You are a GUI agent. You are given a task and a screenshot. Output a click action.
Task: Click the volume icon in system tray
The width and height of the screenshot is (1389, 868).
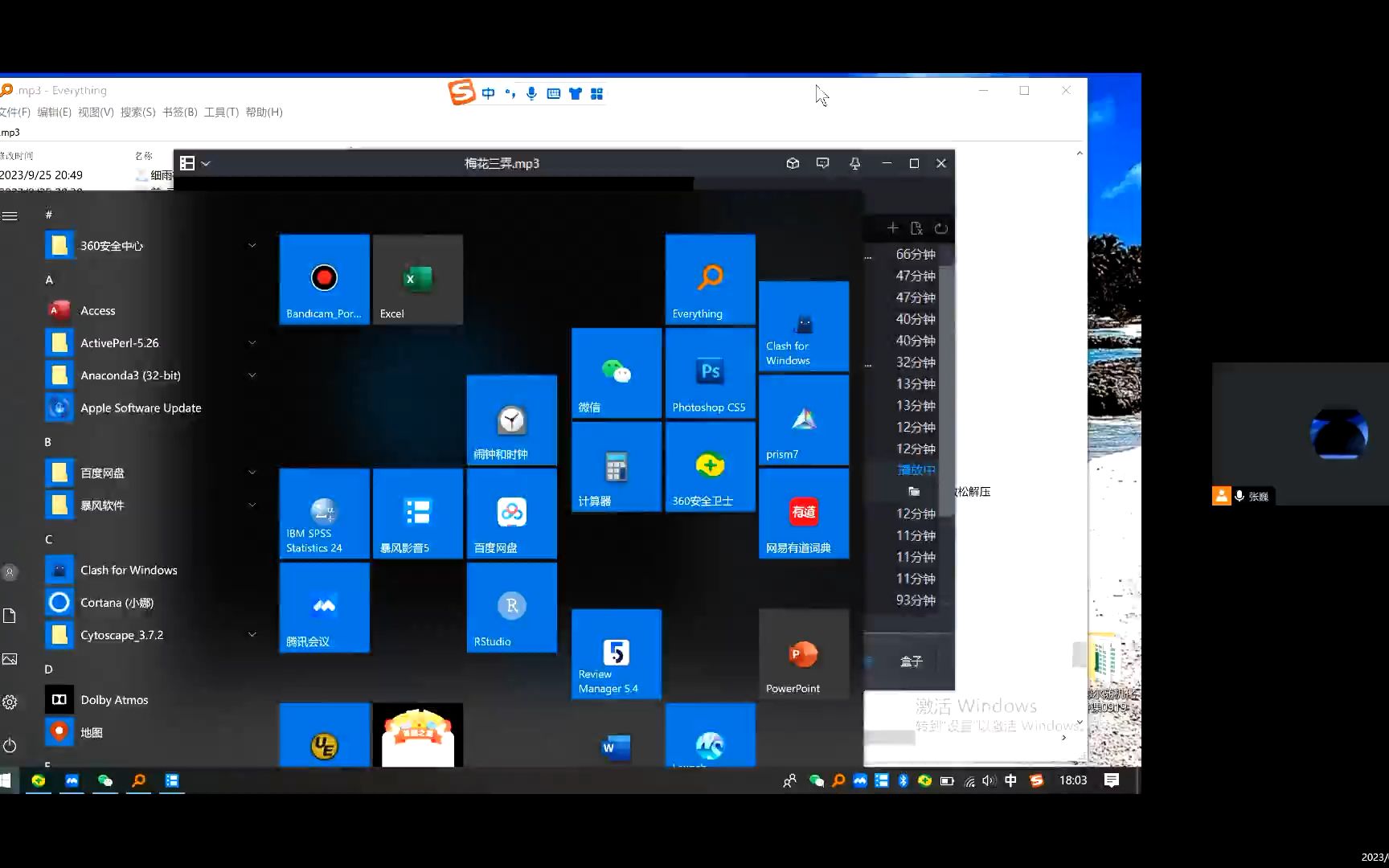[x=989, y=780]
